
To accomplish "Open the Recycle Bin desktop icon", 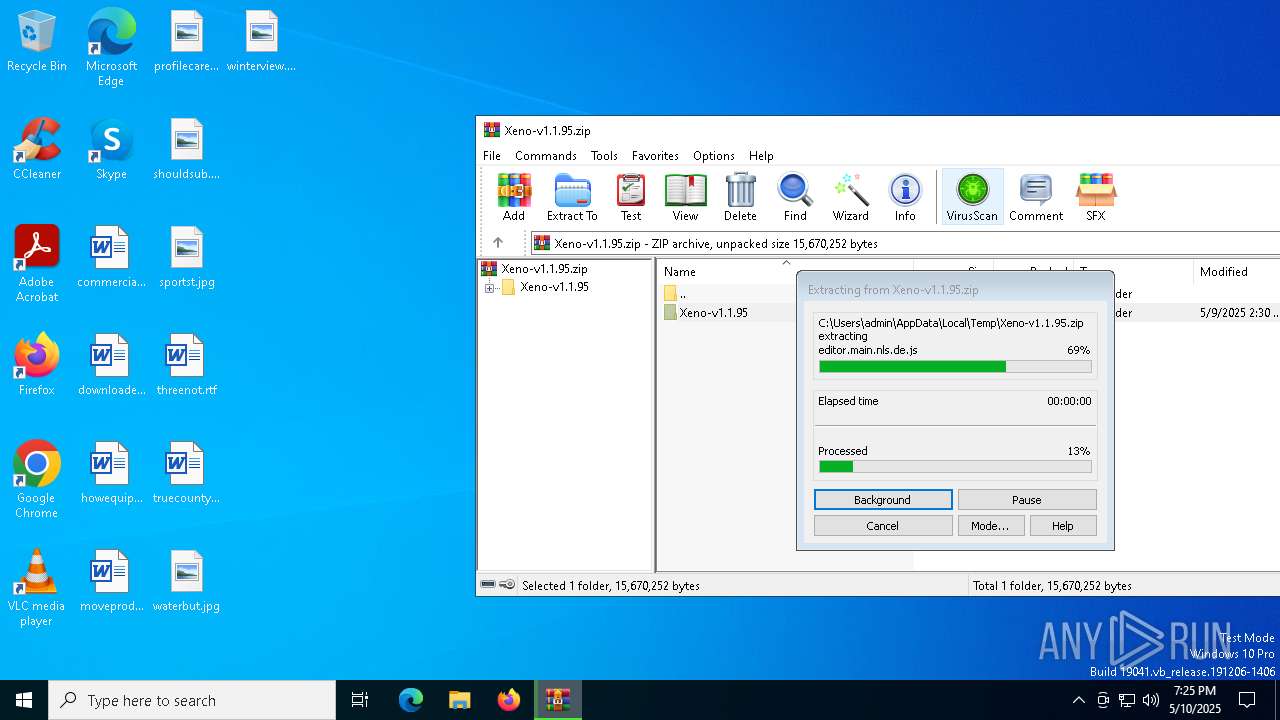I will point(37,42).
